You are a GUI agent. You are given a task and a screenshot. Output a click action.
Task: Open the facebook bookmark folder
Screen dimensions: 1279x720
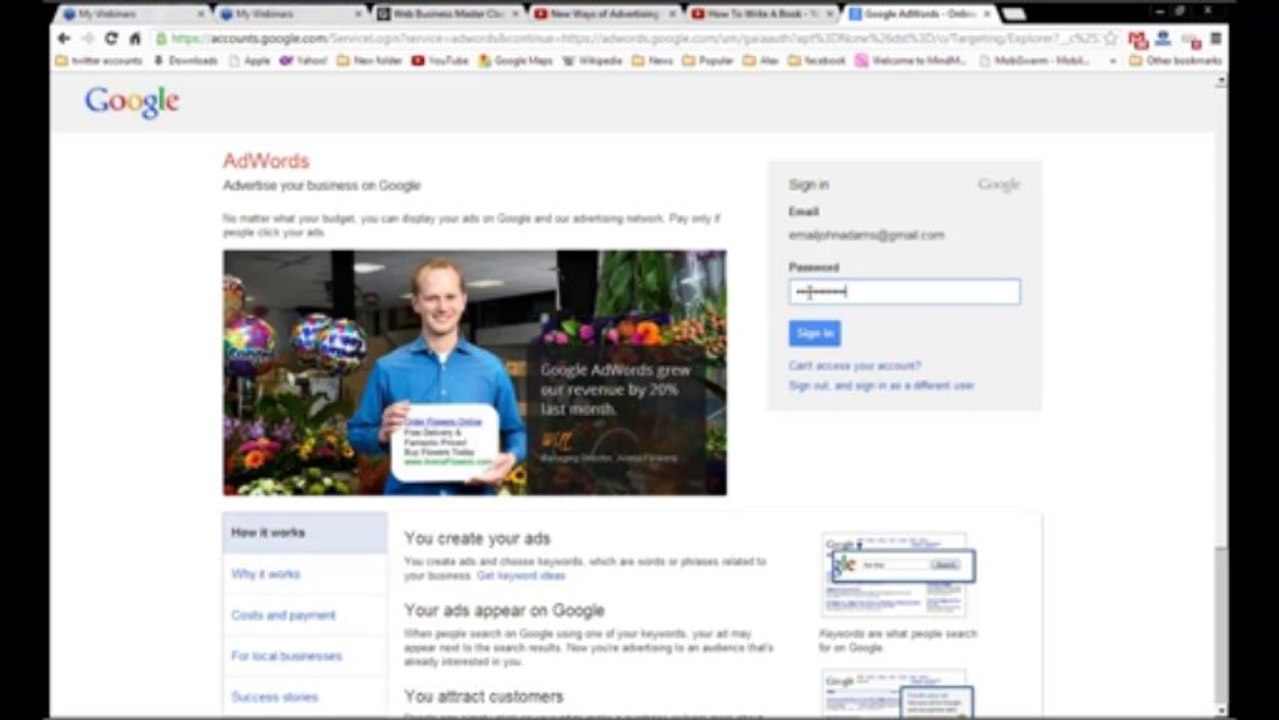[x=816, y=61]
